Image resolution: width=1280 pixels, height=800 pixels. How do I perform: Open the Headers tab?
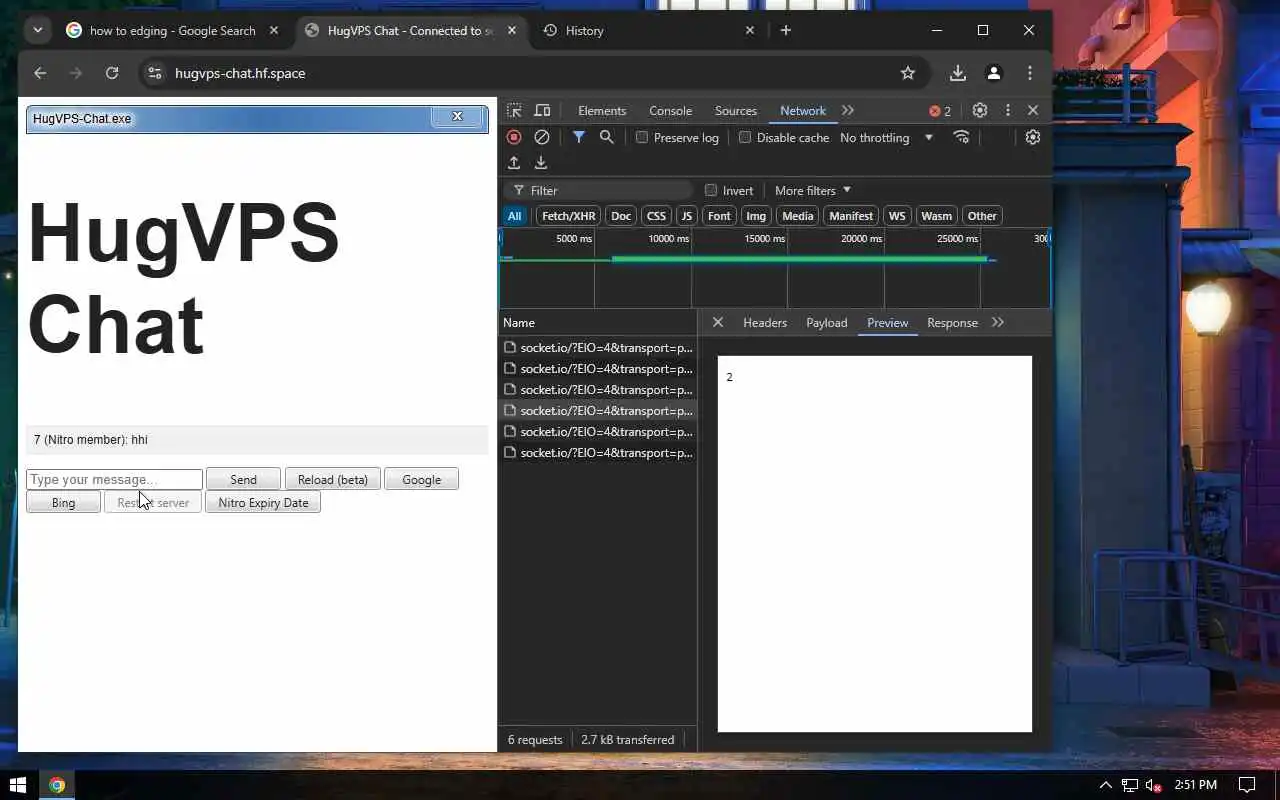point(765,322)
